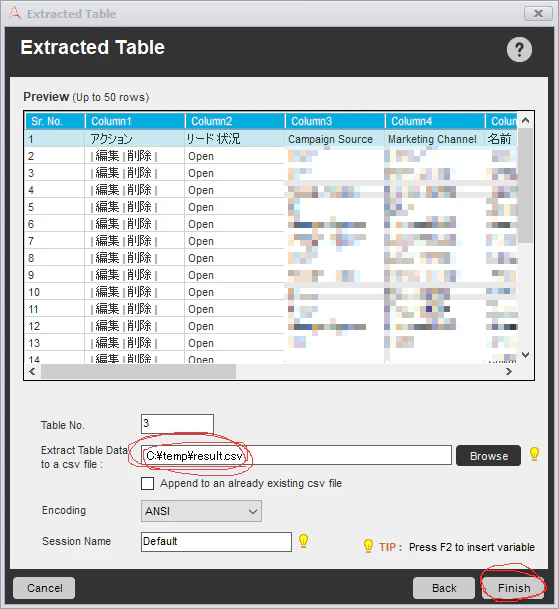Click the リード 状況 cell in row 1
559x609 pixels.
pyautogui.click(x=235, y=139)
